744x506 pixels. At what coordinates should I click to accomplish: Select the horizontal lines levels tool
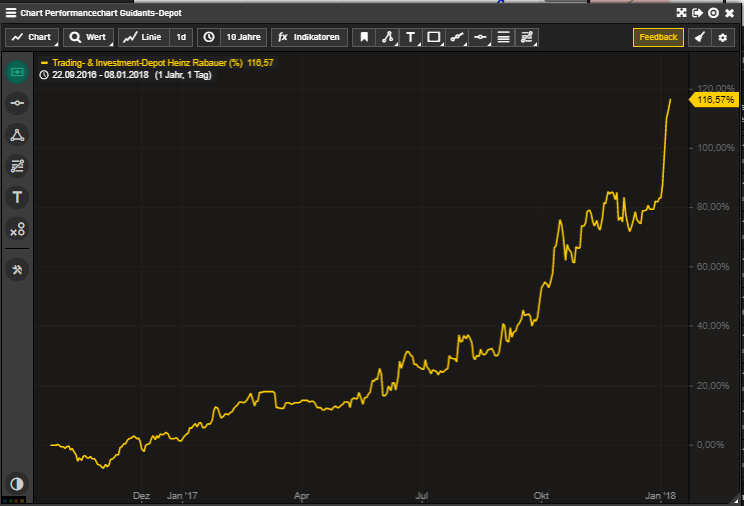(503, 37)
